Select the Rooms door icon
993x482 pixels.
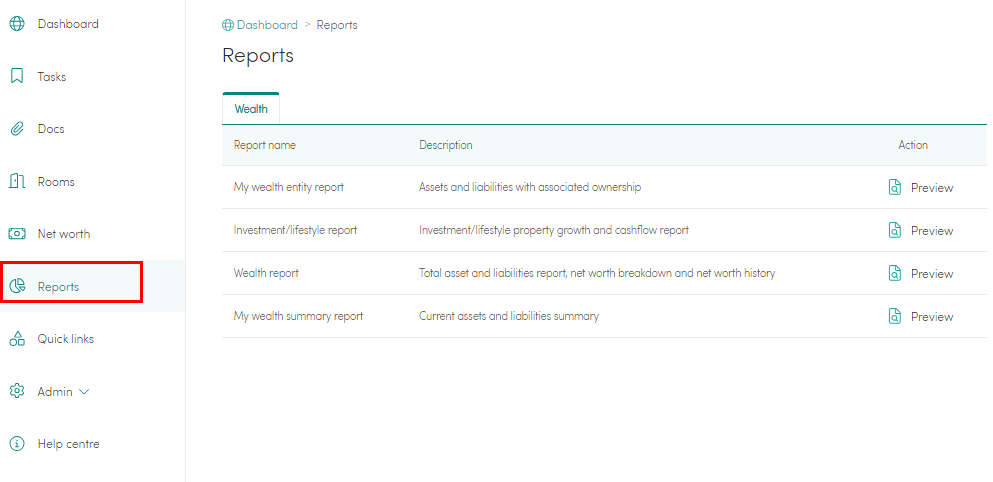point(17,182)
